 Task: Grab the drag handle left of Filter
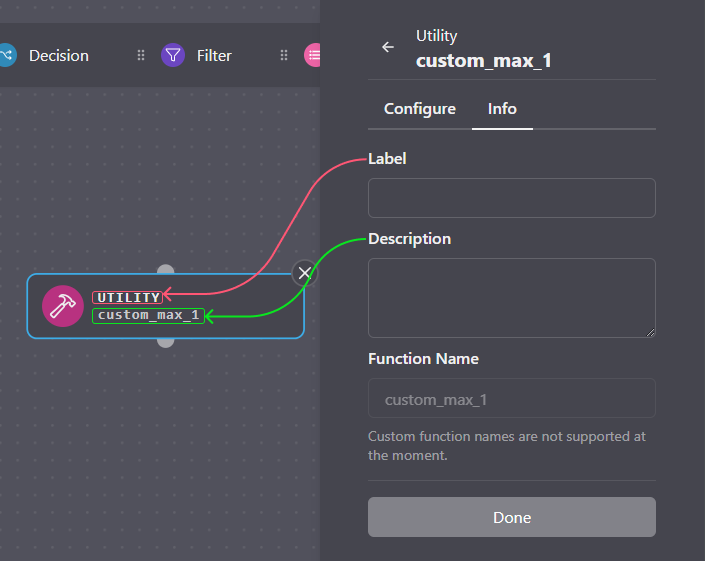point(141,55)
